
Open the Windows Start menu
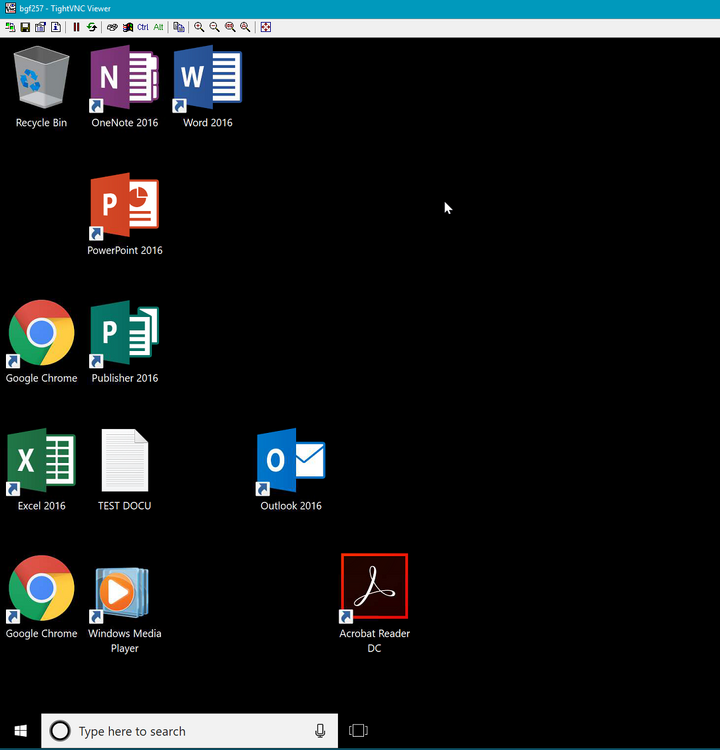click(x=21, y=731)
